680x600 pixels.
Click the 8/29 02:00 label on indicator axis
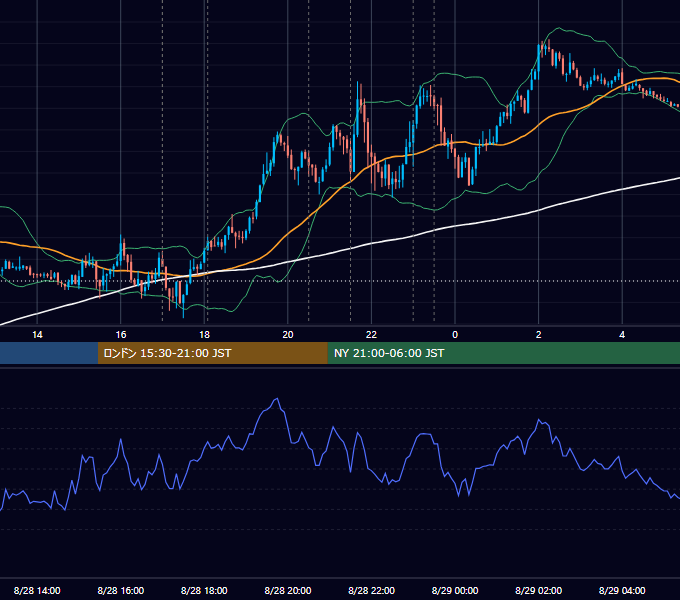coord(539,590)
